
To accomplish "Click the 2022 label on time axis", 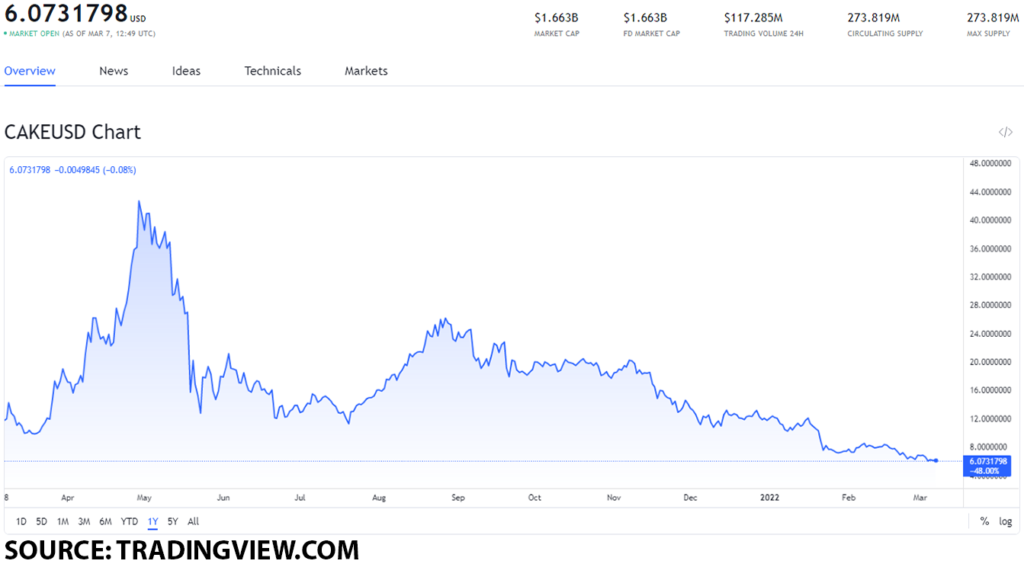I will (769, 498).
